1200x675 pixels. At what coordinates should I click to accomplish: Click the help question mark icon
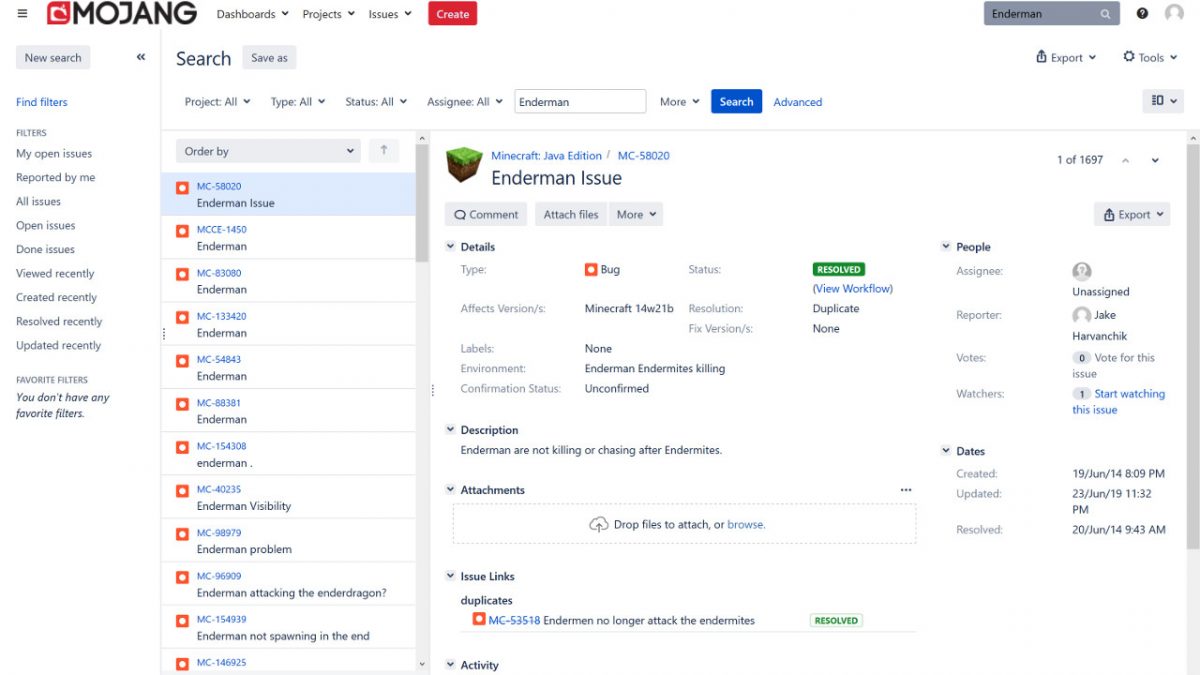point(1142,14)
